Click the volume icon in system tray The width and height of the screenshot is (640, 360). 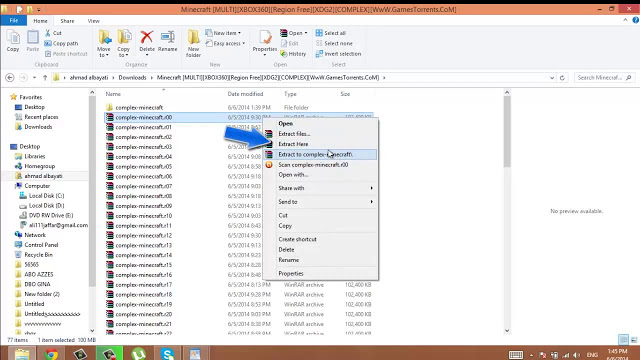576,355
